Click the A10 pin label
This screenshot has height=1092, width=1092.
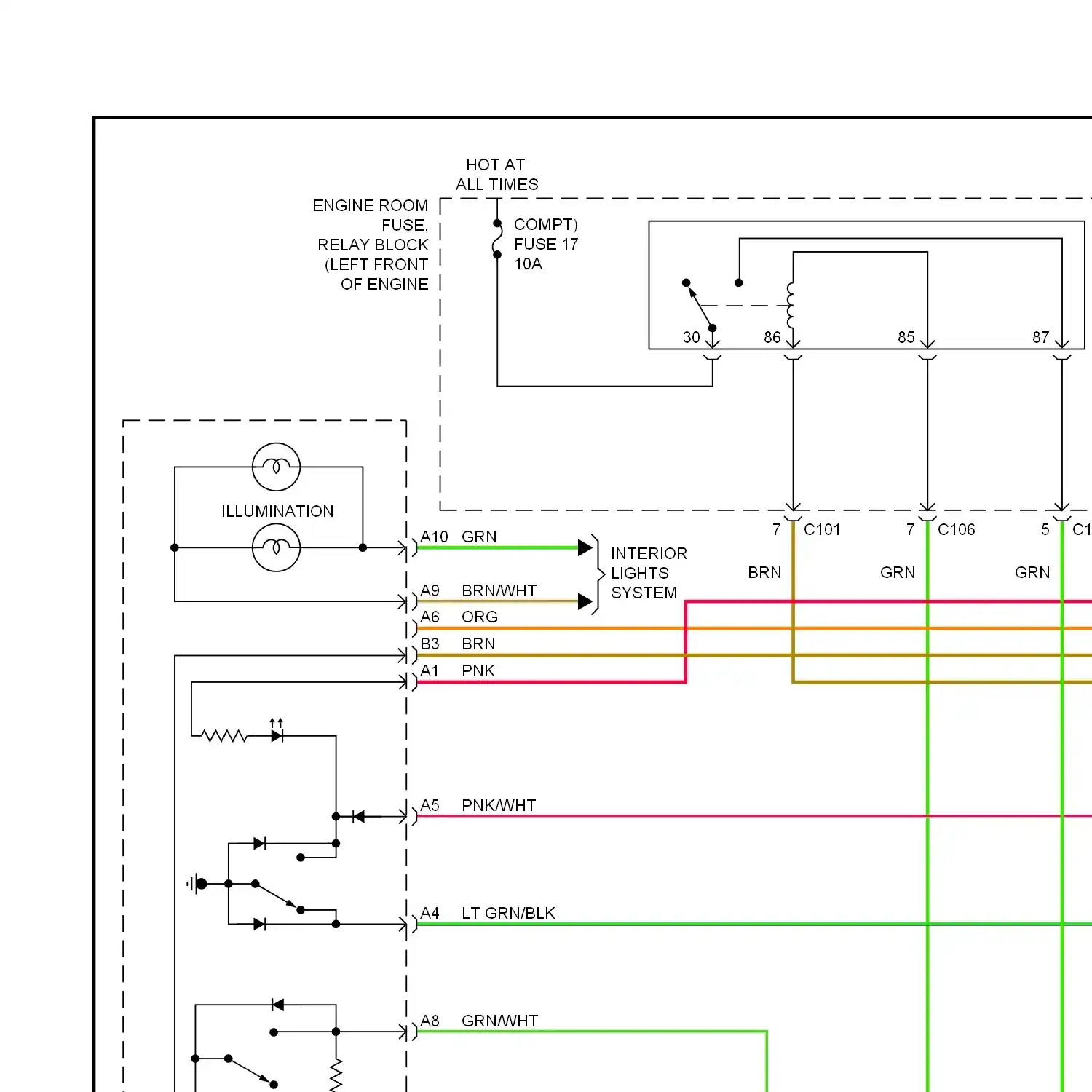click(x=434, y=537)
